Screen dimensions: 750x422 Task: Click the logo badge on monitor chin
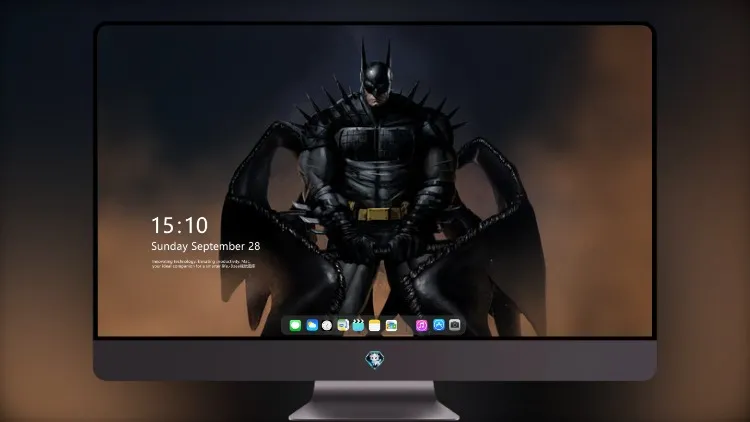tap(375, 359)
